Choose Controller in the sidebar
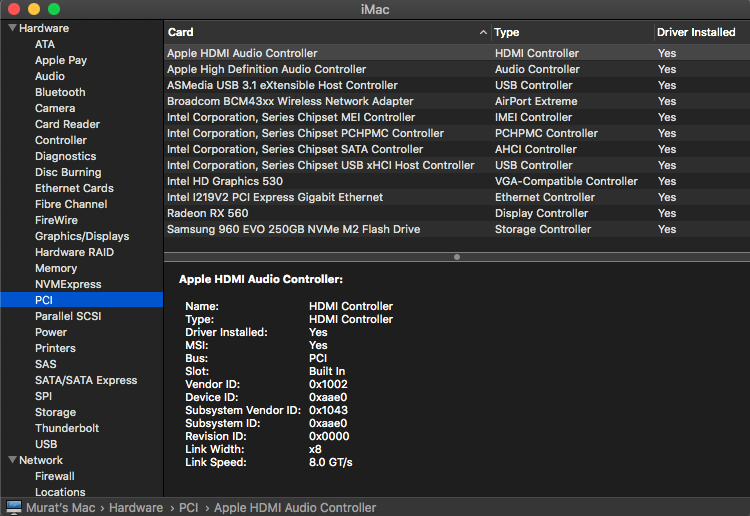This screenshot has width=750, height=516. (x=61, y=140)
